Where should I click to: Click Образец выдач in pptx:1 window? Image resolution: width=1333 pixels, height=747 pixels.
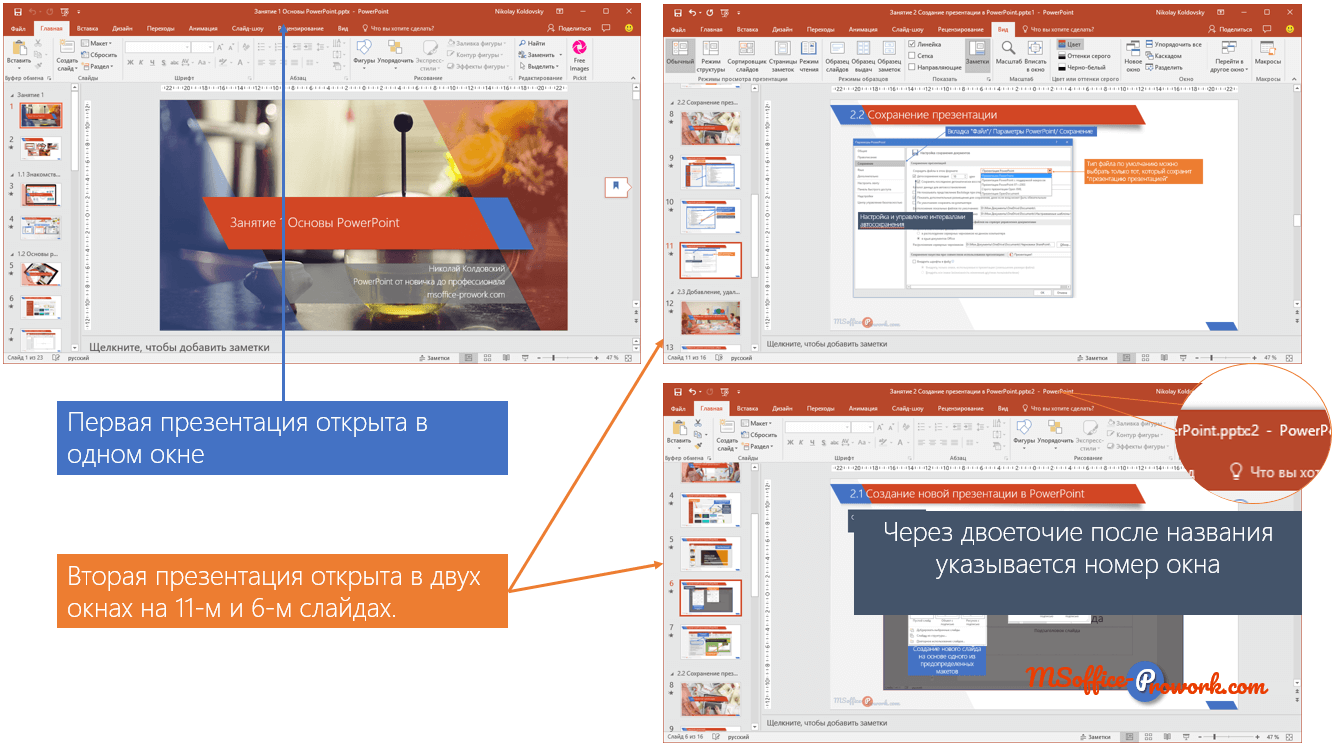tap(863, 56)
